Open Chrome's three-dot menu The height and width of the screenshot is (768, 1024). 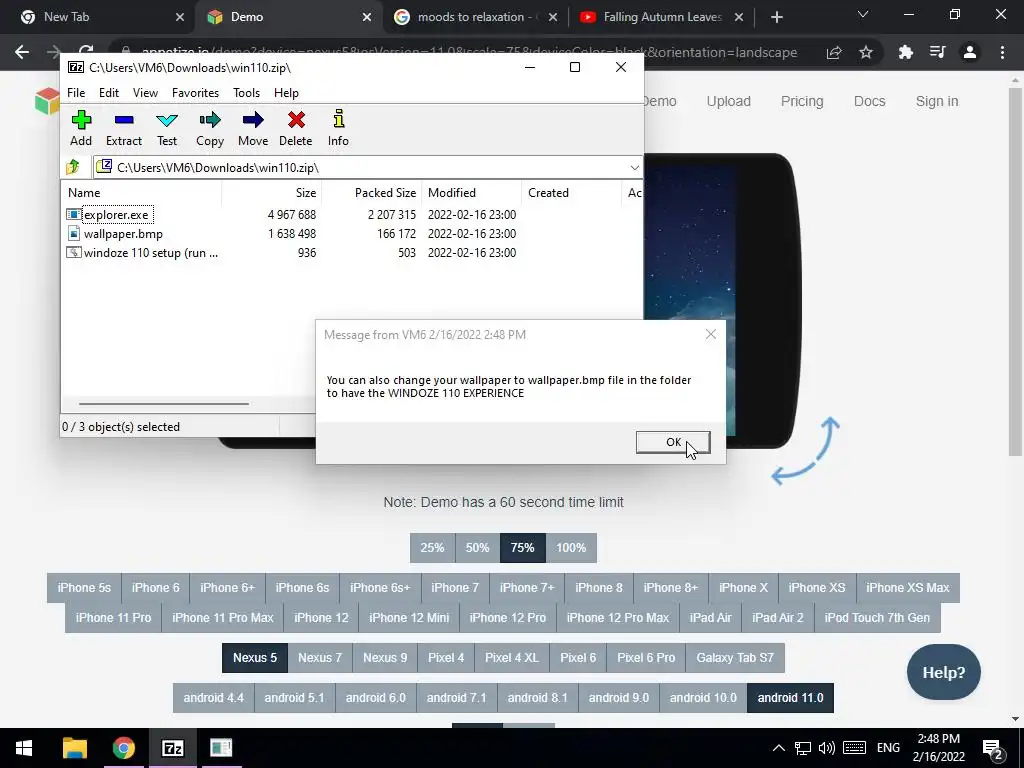pos(1002,52)
